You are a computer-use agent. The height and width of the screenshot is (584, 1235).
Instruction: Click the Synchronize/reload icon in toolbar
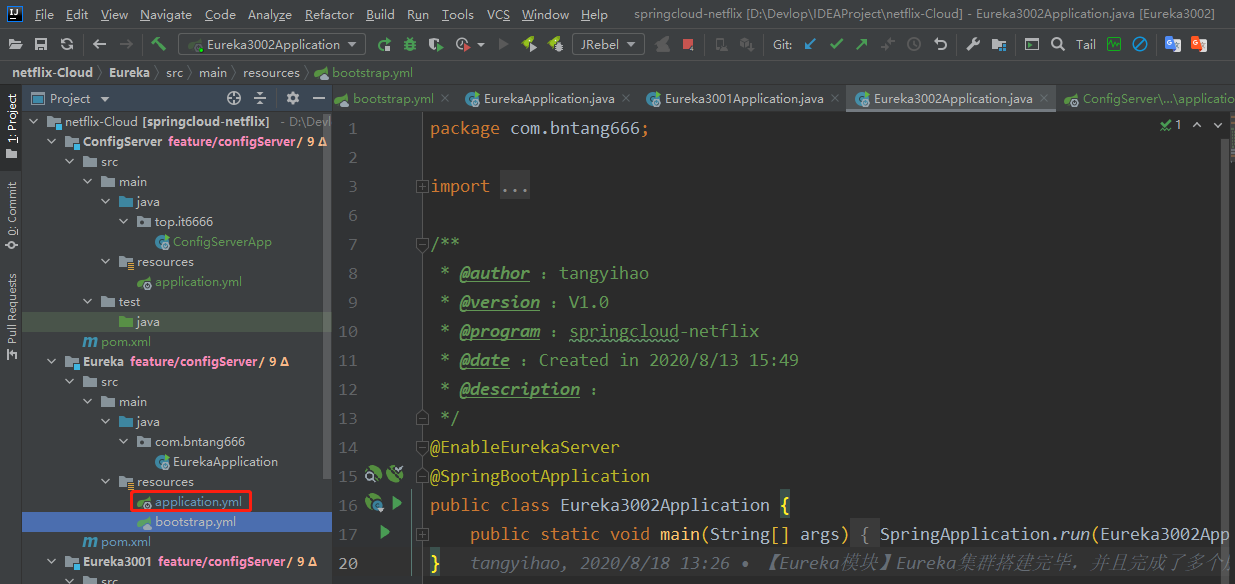click(67, 44)
